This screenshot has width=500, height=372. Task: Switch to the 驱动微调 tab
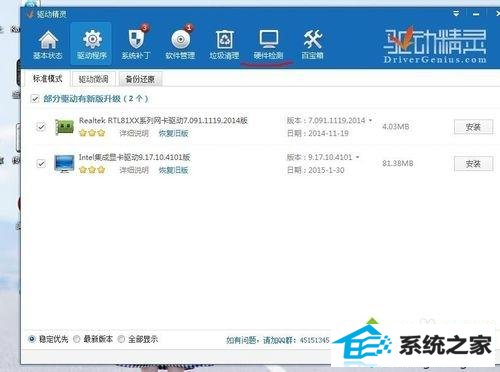tap(93, 79)
